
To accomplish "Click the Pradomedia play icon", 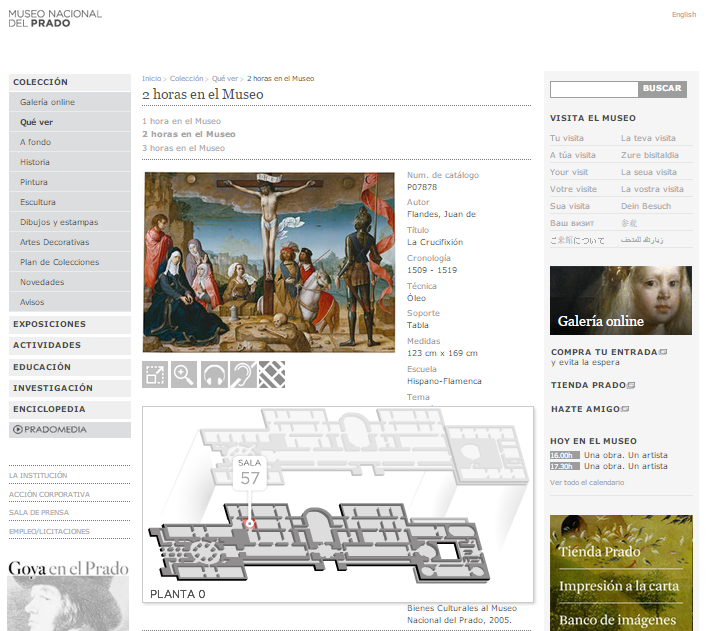I will pyautogui.click(x=18, y=430).
